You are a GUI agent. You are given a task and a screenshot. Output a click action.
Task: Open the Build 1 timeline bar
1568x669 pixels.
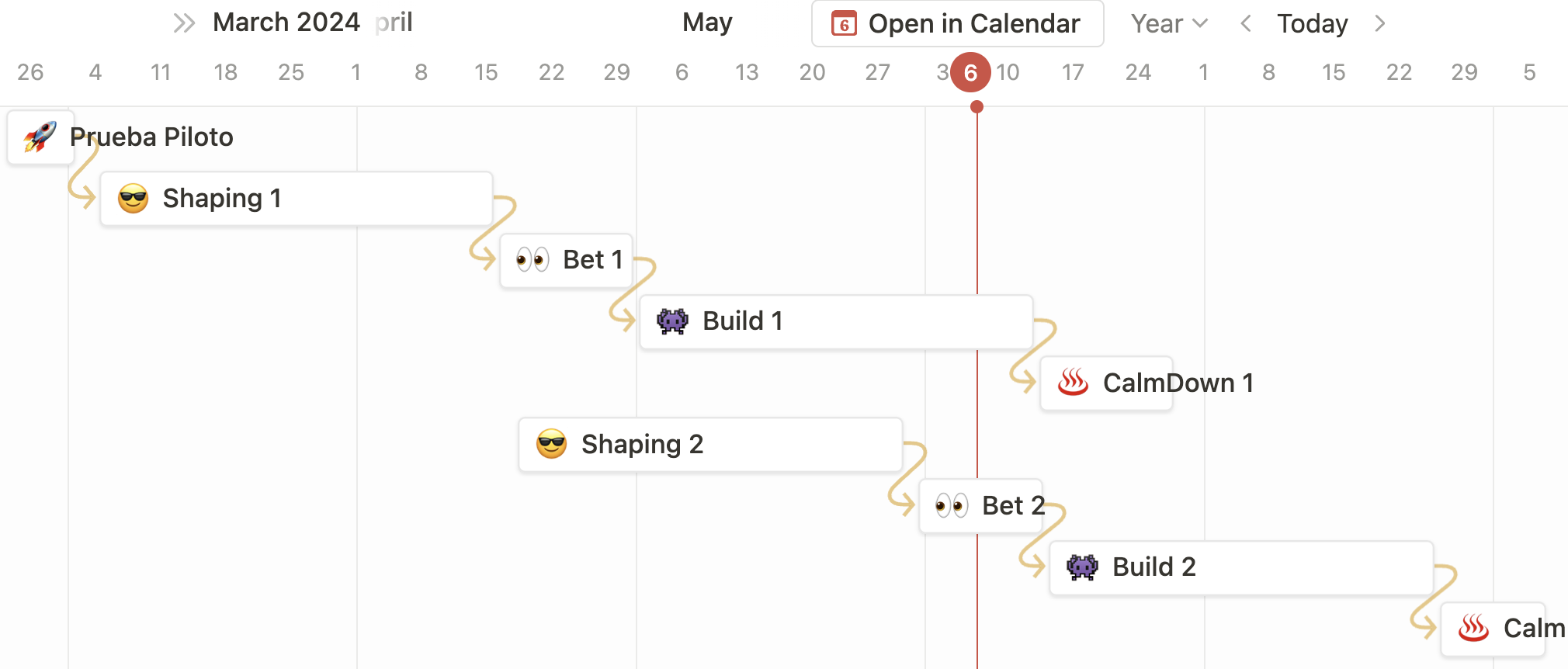point(836,321)
